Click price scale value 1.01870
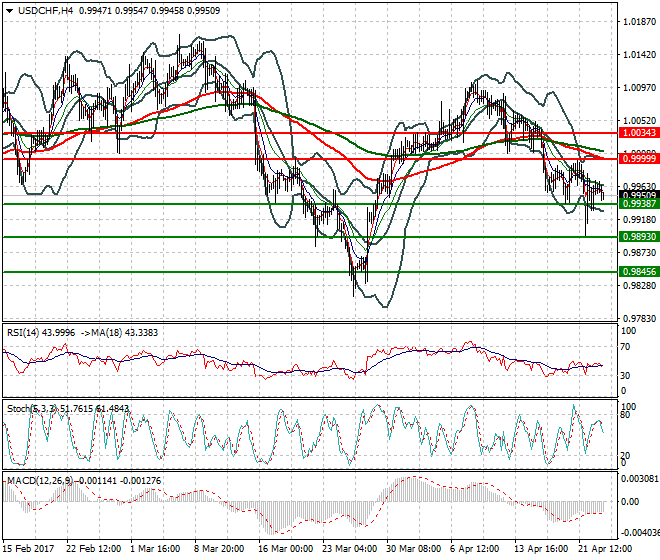This screenshot has width=660, height=560. (639, 22)
